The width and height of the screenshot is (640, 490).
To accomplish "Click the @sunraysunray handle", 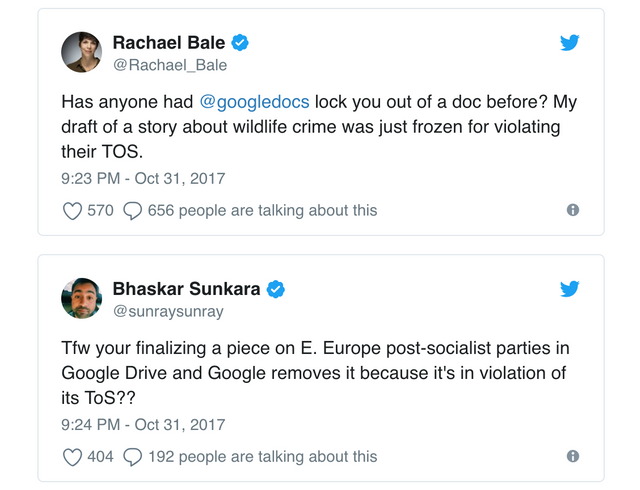I will coord(168,311).
